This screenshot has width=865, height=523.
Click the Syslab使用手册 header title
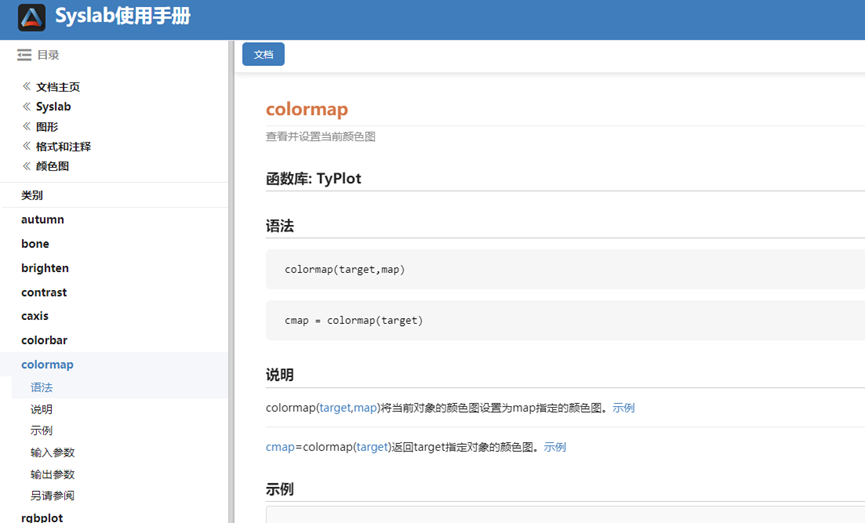pos(122,16)
